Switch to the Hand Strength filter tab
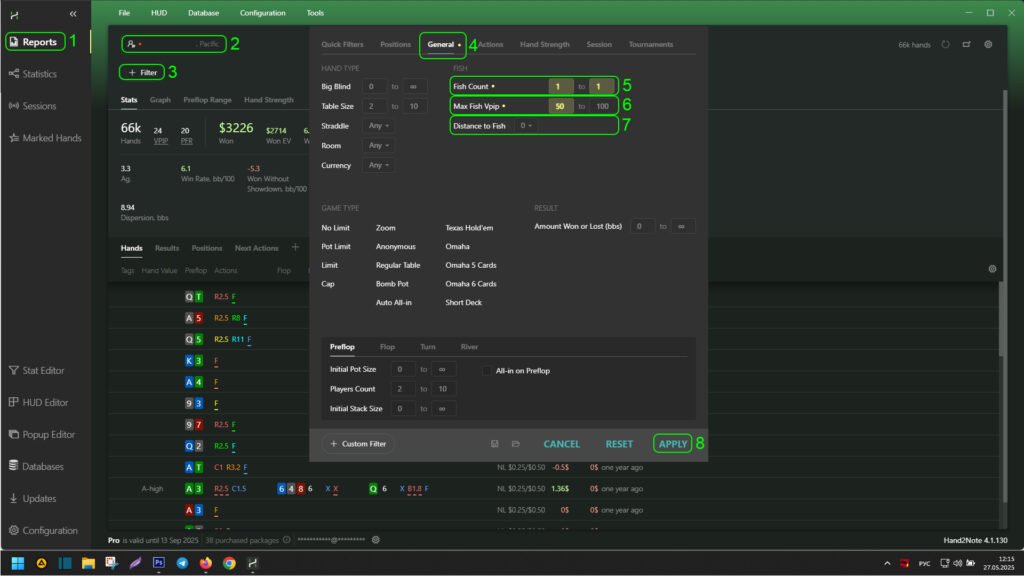Viewport: 1024px width, 576px height. point(544,45)
